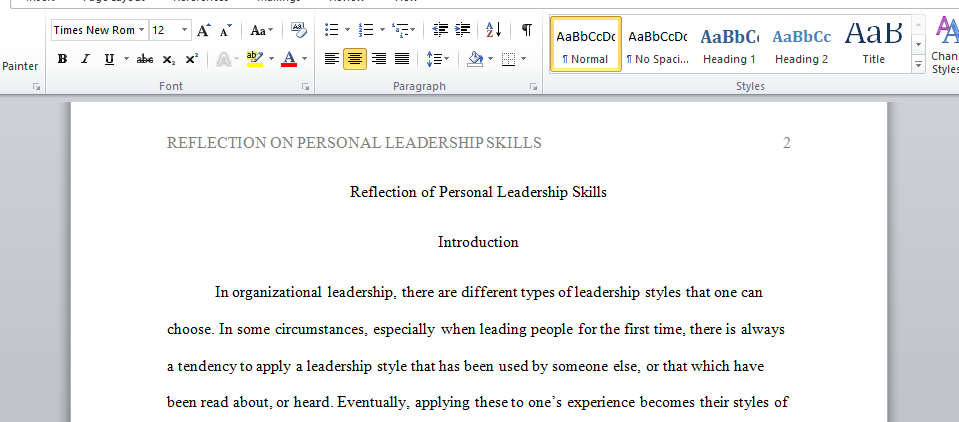
Task: Open the Paragraph dialog launcher
Action: (534, 87)
